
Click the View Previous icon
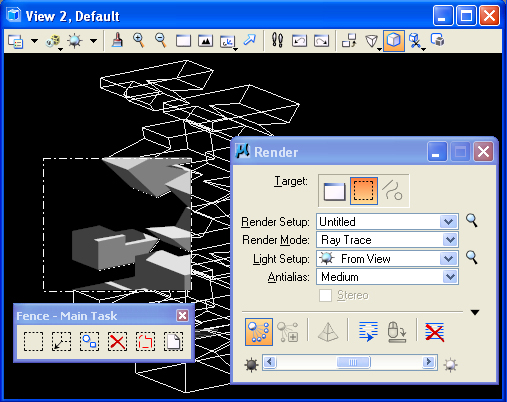[299, 41]
